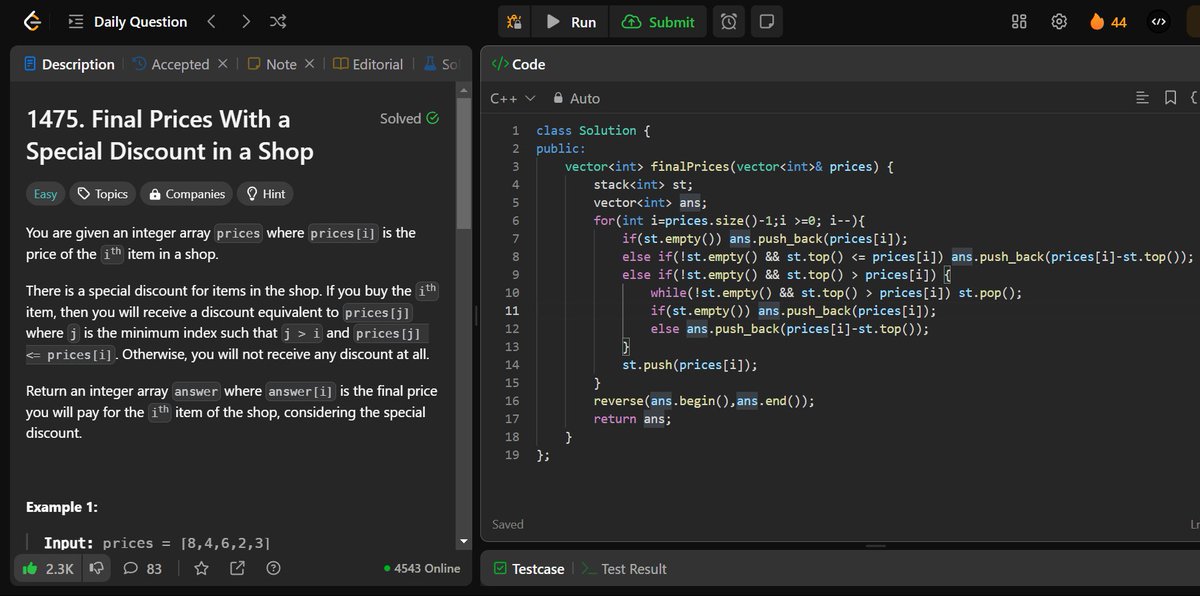Screen dimensions: 1200x596
Task: Toggle the Auto lock setting
Action: click(577, 98)
